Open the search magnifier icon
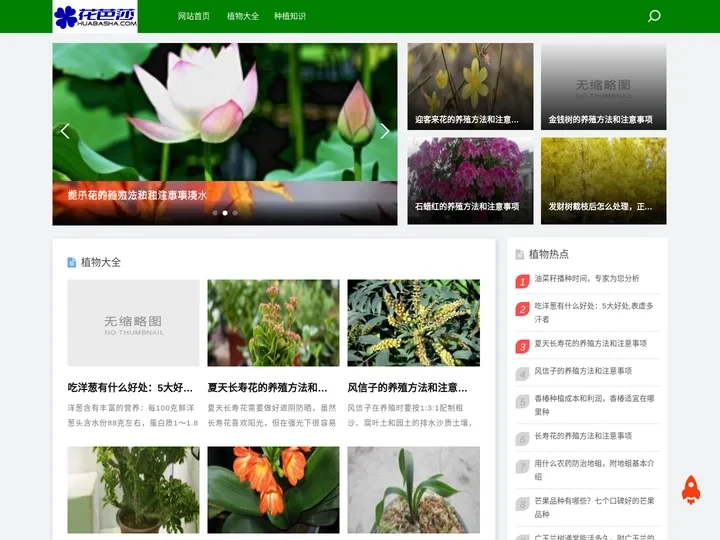 (654, 16)
